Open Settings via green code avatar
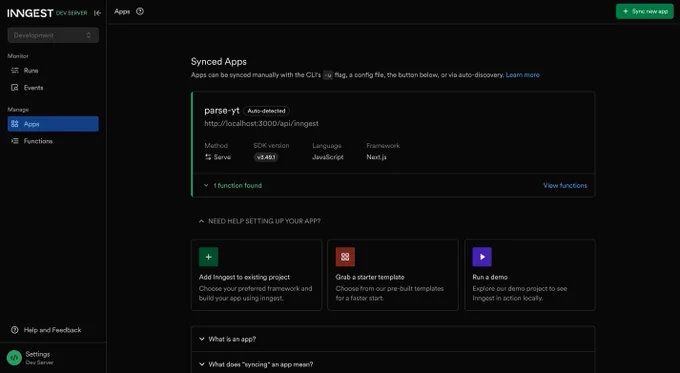The height and width of the screenshot is (373, 680). tap(14, 358)
